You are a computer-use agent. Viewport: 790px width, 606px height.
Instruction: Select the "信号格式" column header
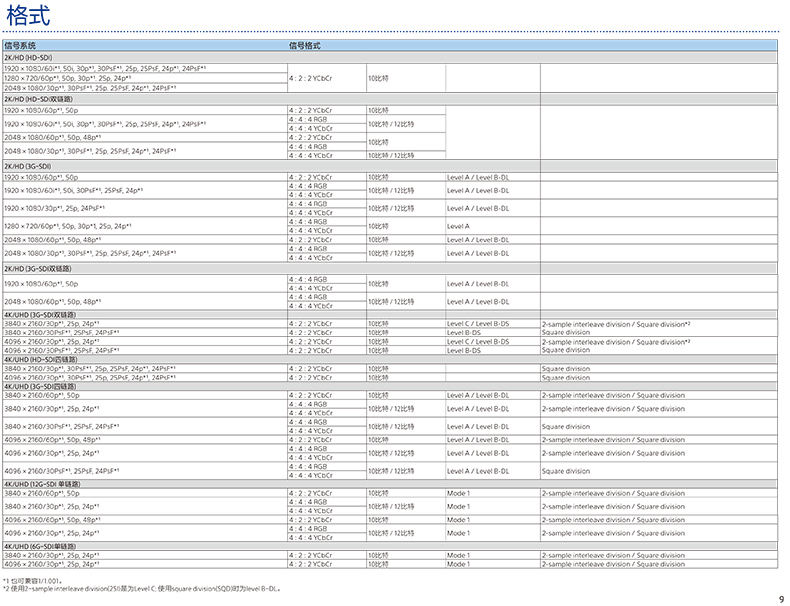point(304,45)
